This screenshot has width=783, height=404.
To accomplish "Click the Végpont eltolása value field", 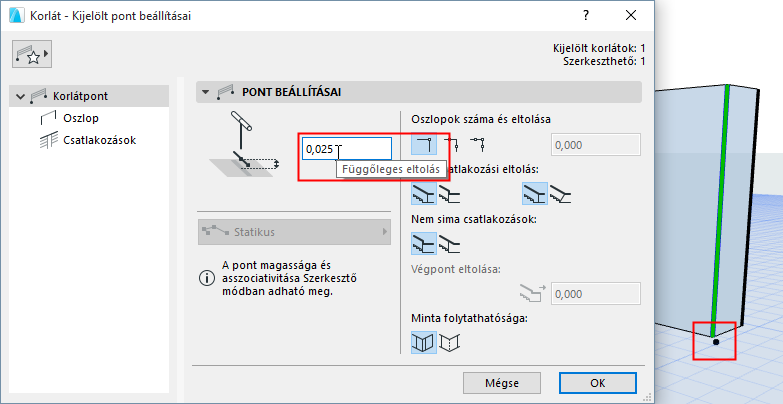I will coord(595,294).
